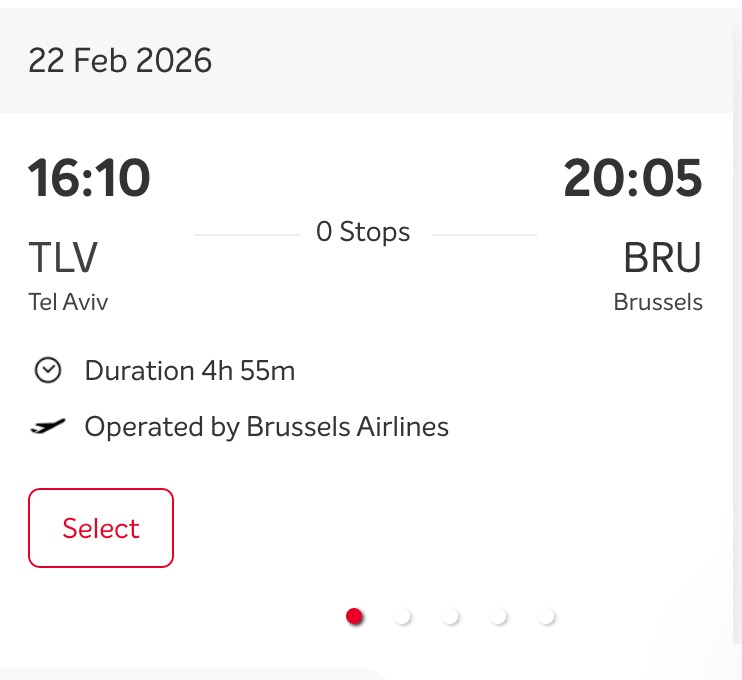Screen dimensions: 742x680
Task: Jump to the third carousel dot
Action: click(450, 616)
